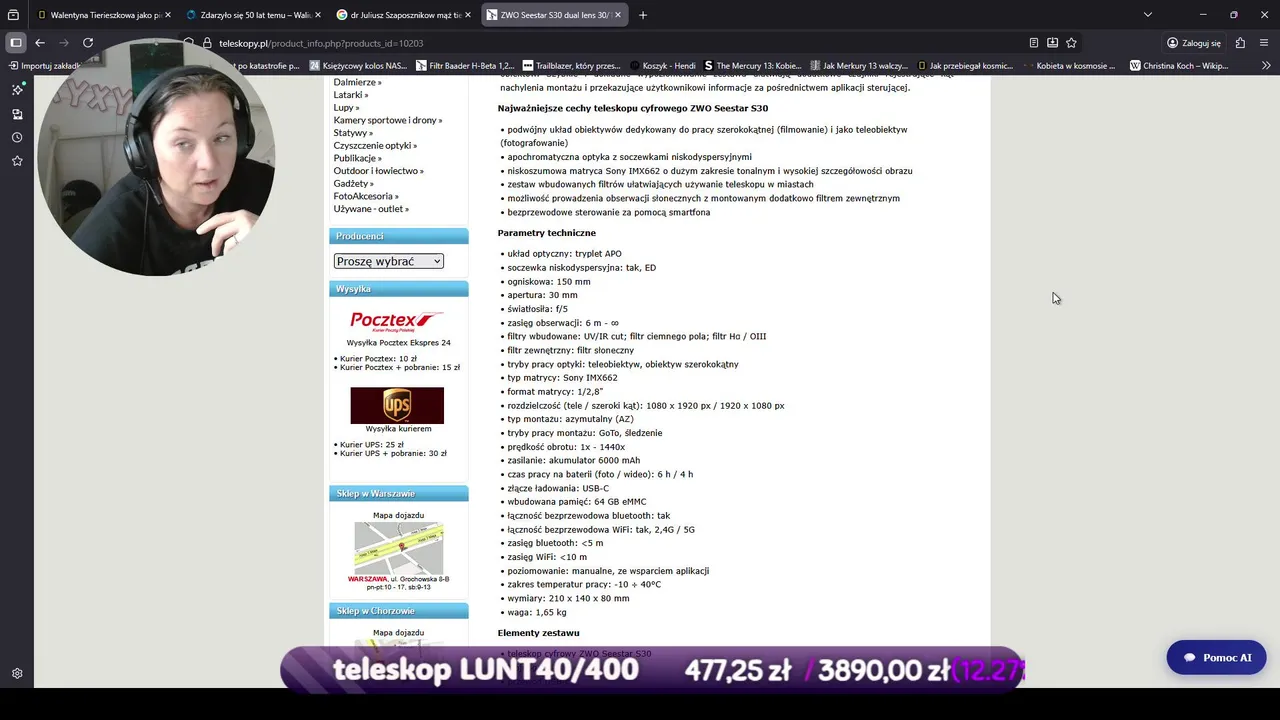
Task: Open Christina Koch Wikipedia bookmark
Action: [x=1179, y=66]
